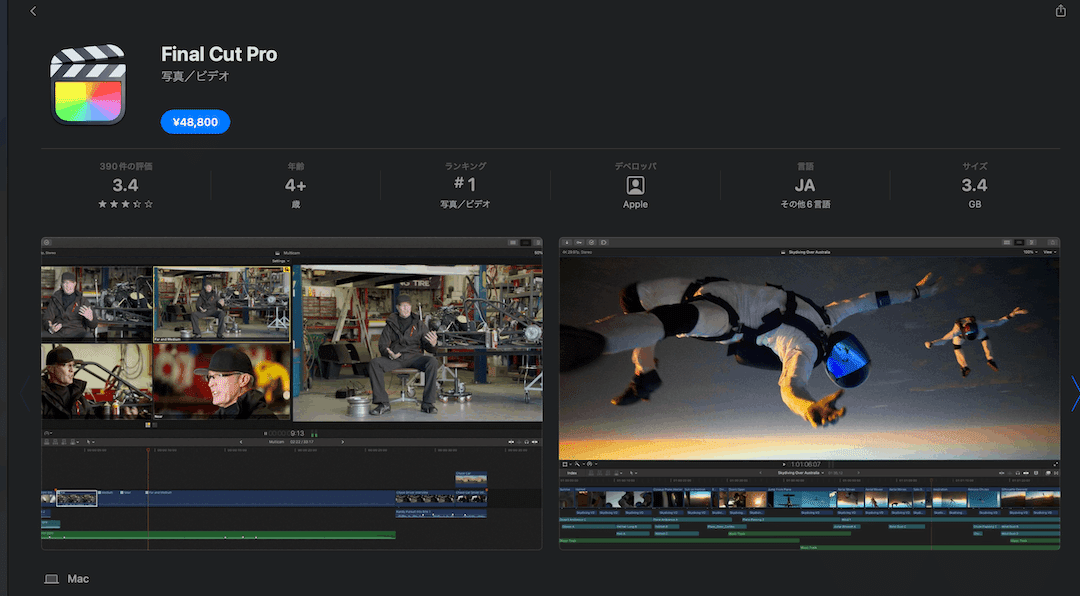Click the 言語 heading
Viewport: 1080px width, 596px height.
click(804, 166)
